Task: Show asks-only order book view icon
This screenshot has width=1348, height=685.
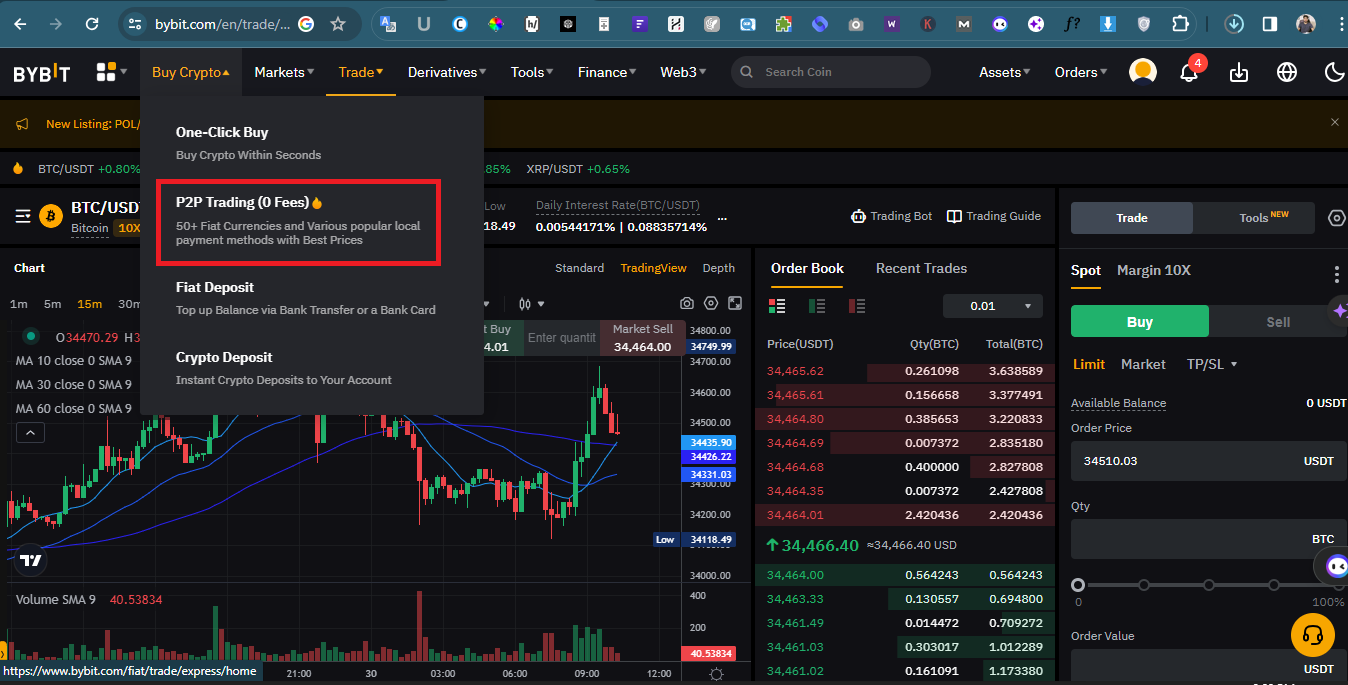Action: (857, 305)
